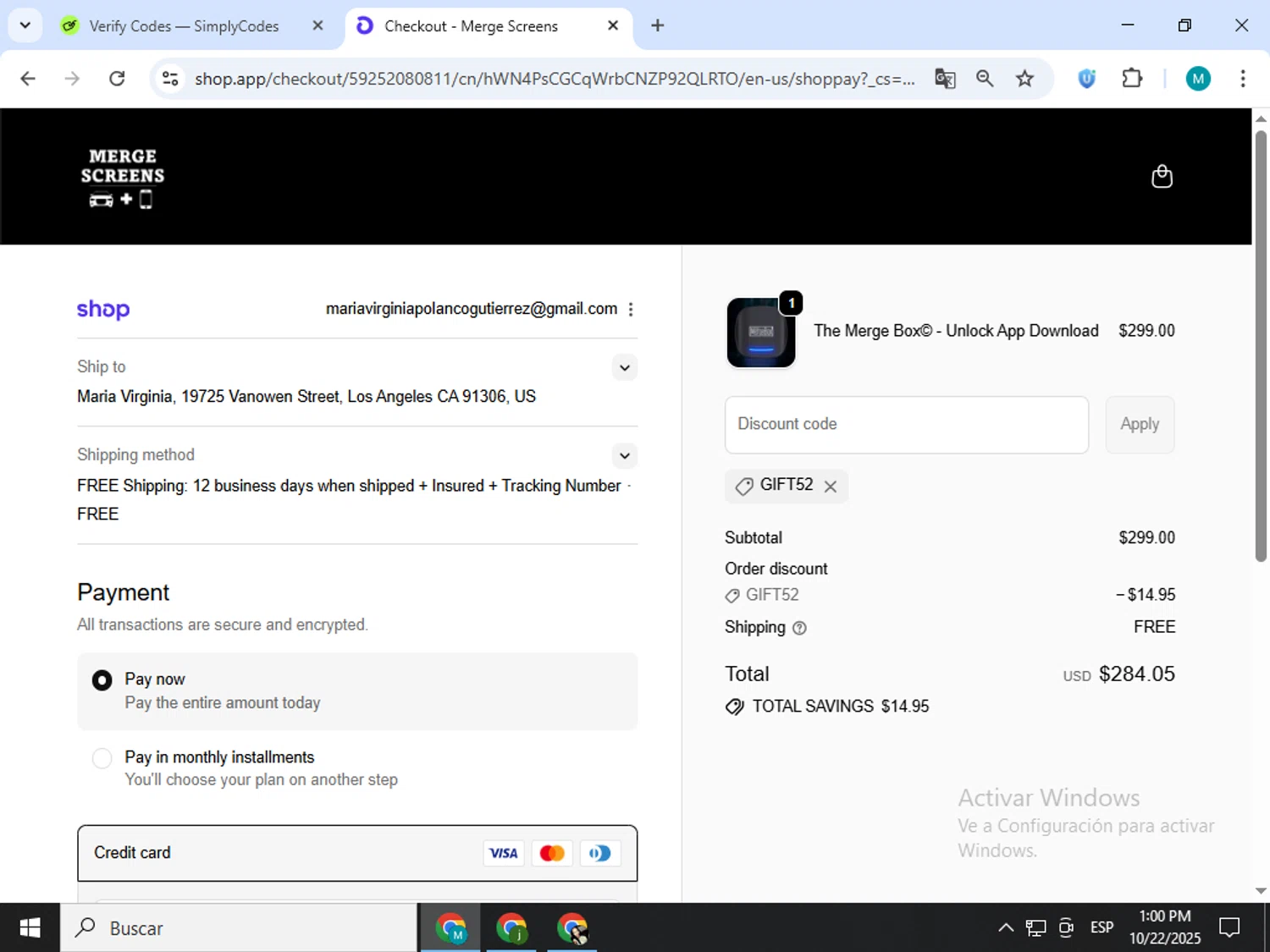Switch to the Verify Codes SimplyCodes tab

pos(183,26)
